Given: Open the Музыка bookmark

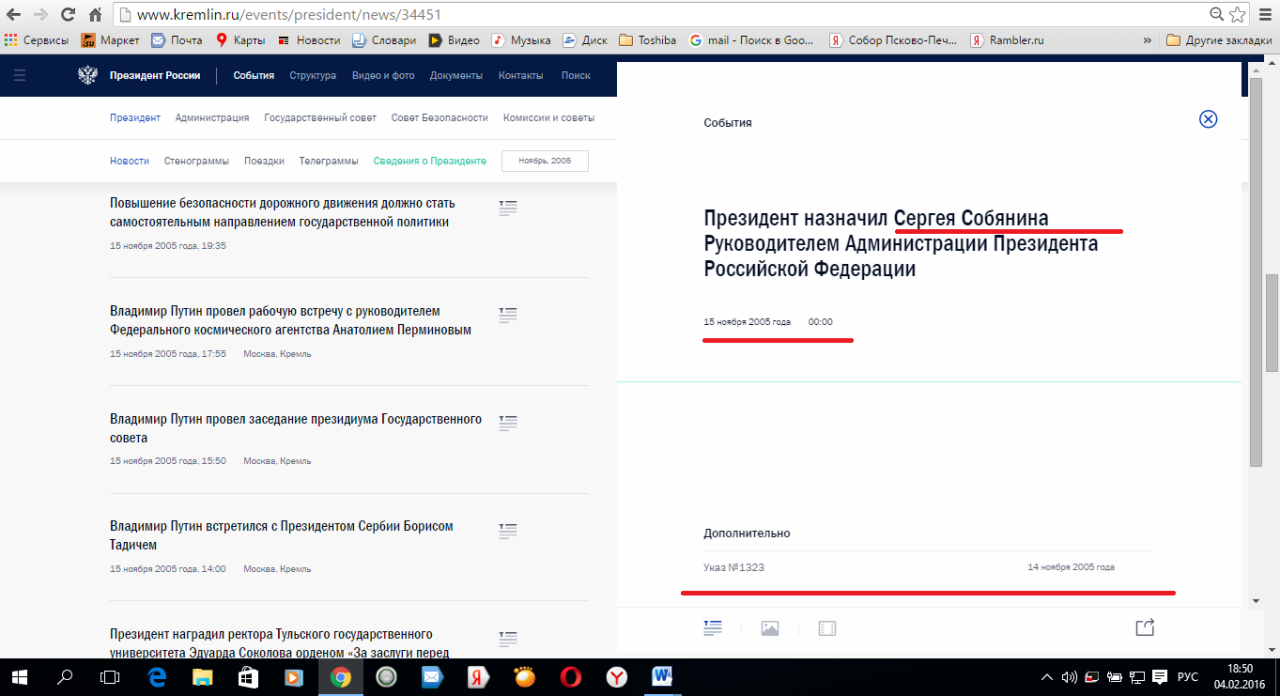Looking at the screenshot, I should pyautogui.click(x=521, y=40).
